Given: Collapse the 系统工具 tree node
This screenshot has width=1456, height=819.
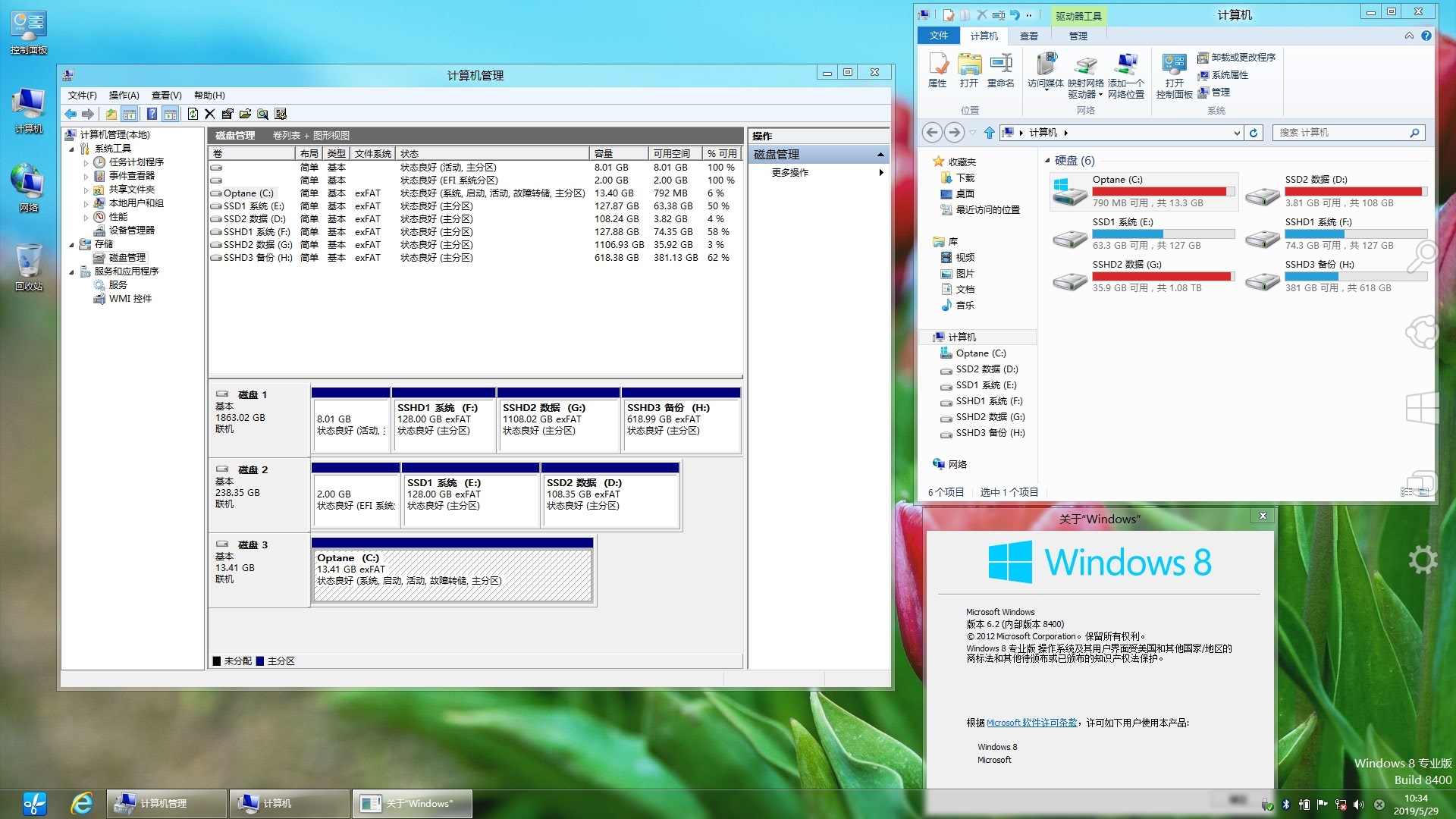Looking at the screenshot, I should point(72,149).
